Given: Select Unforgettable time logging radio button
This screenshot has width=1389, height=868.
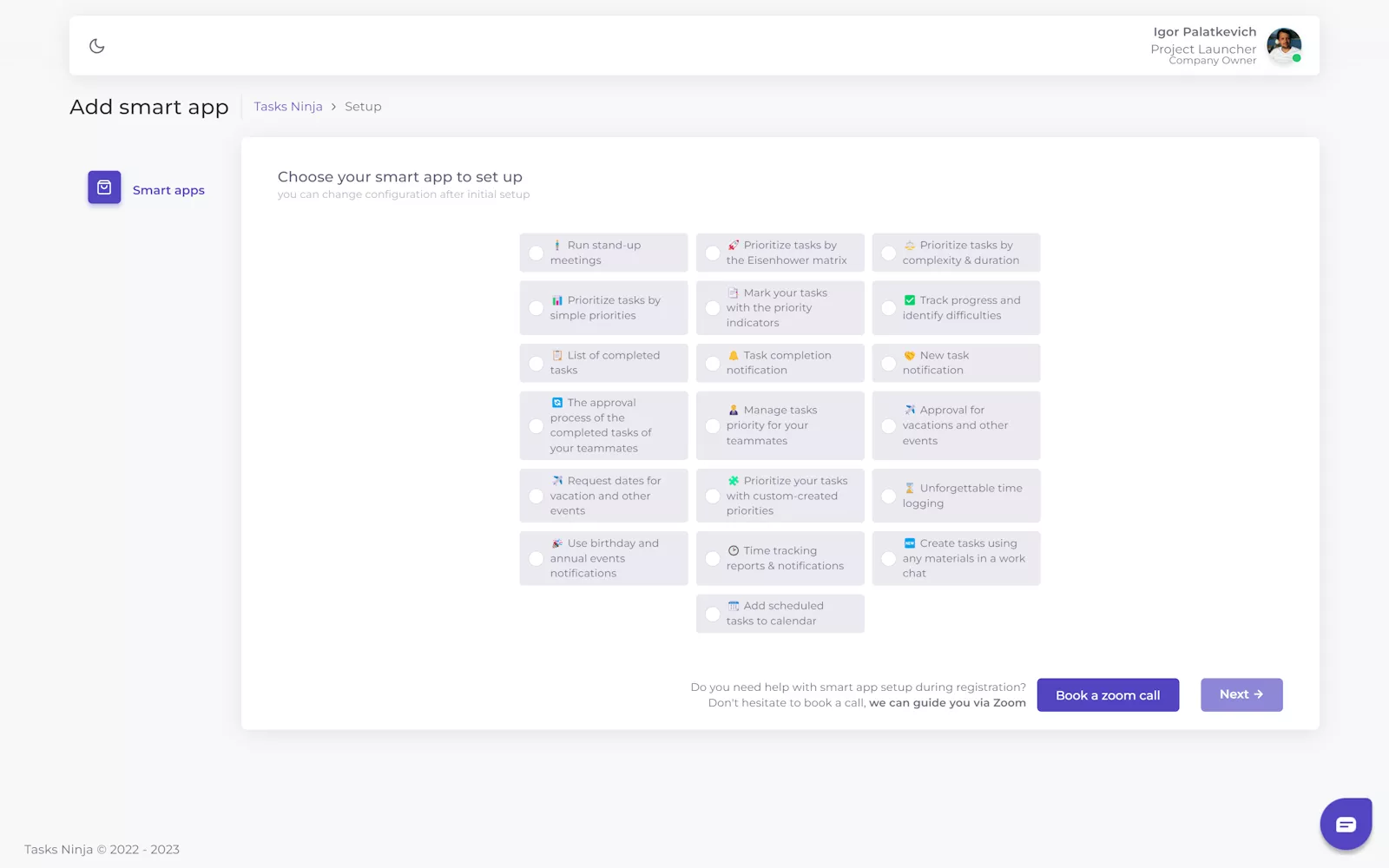Looking at the screenshot, I should click(x=889, y=496).
